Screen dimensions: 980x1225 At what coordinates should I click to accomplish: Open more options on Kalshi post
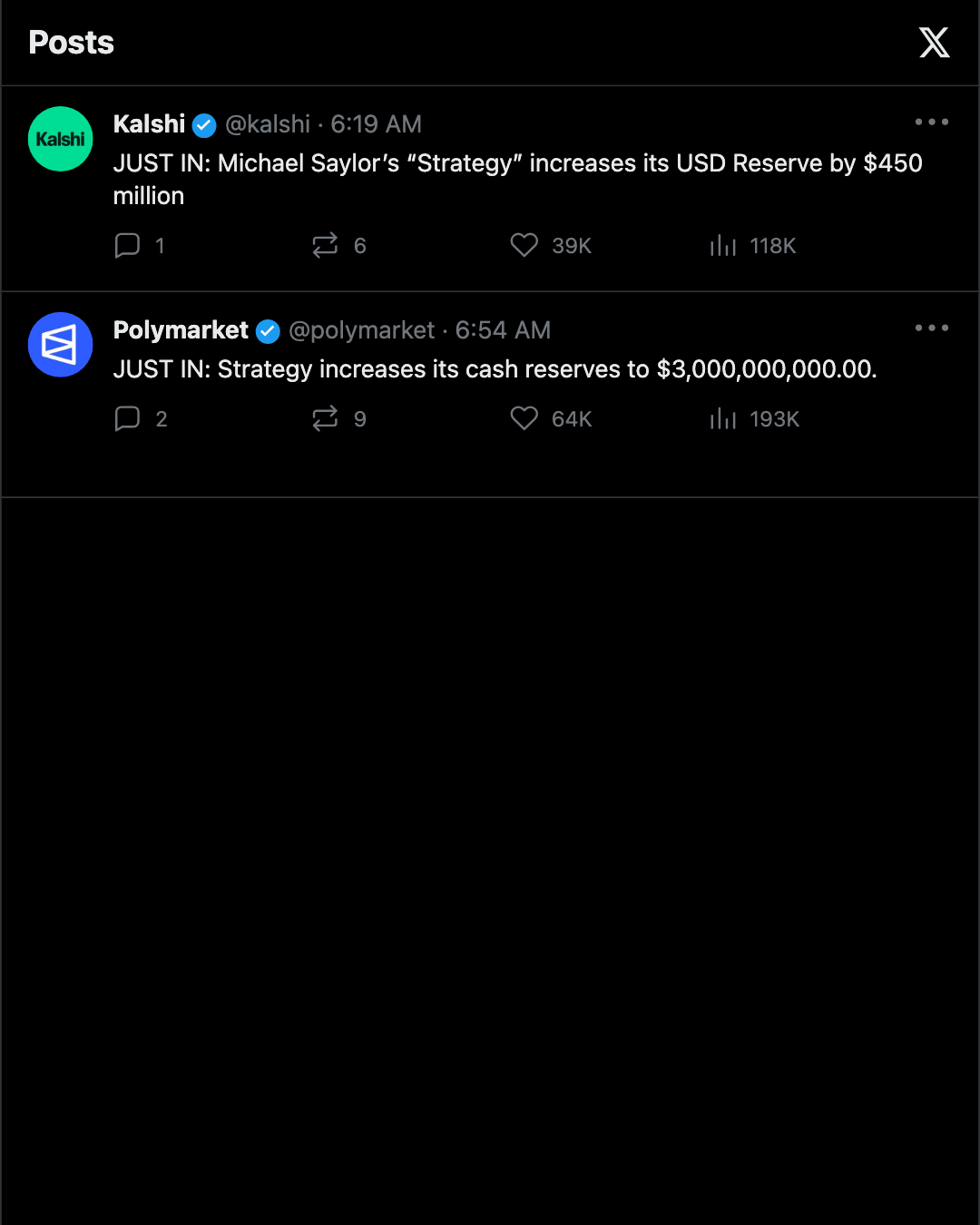click(x=932, y=122)
